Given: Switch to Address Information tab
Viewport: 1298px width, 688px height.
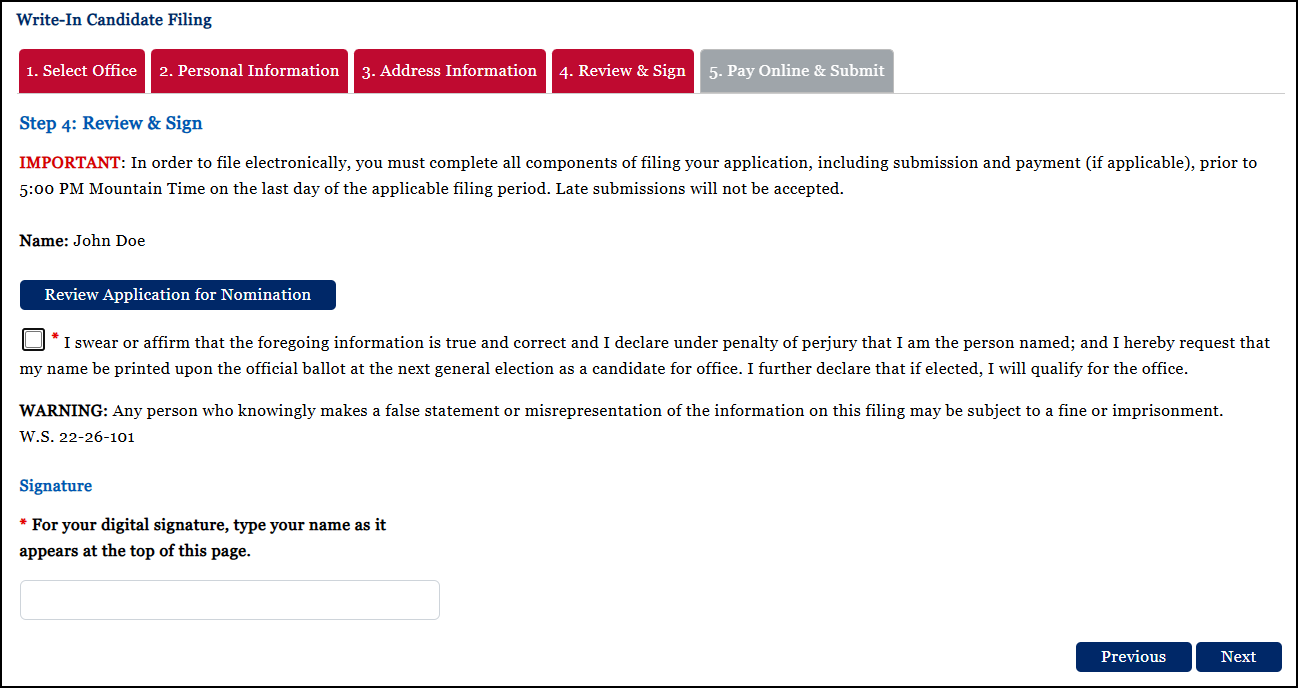Looking at the screenshot, I should (x=449, y=71).
